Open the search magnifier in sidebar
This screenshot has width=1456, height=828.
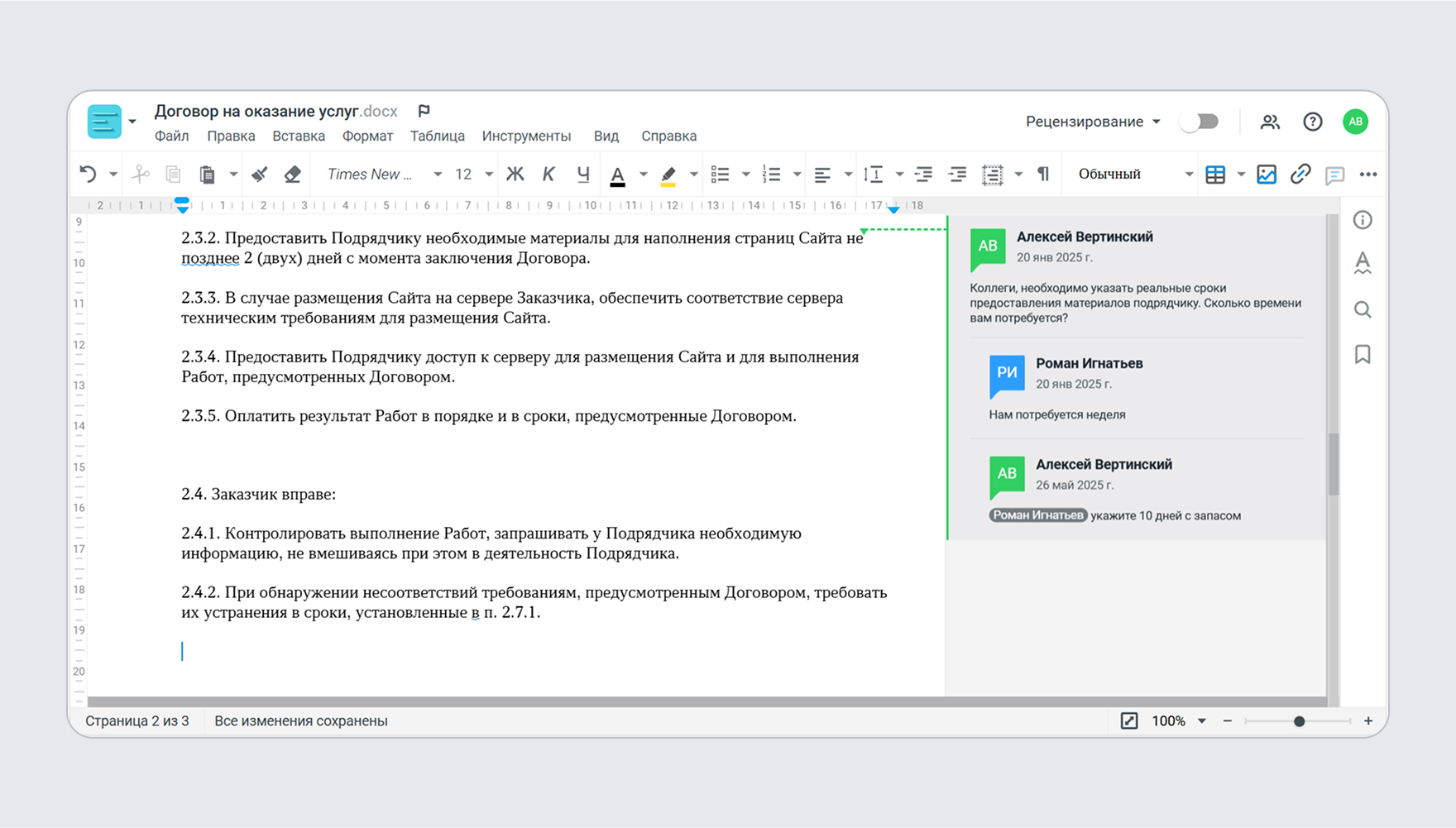(x=1363, y=309)
